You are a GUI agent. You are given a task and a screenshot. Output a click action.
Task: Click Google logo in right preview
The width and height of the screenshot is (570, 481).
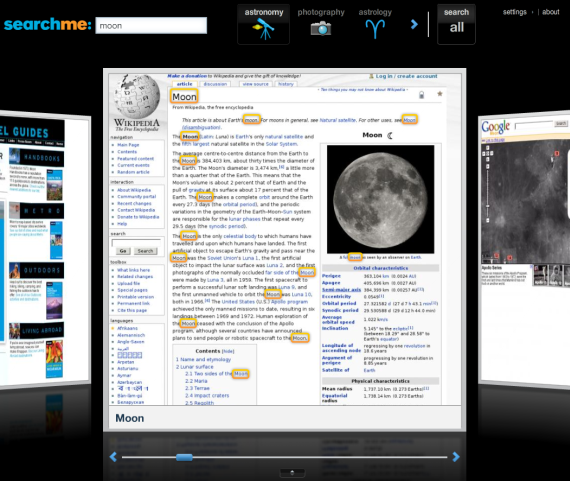pos(495,128)
